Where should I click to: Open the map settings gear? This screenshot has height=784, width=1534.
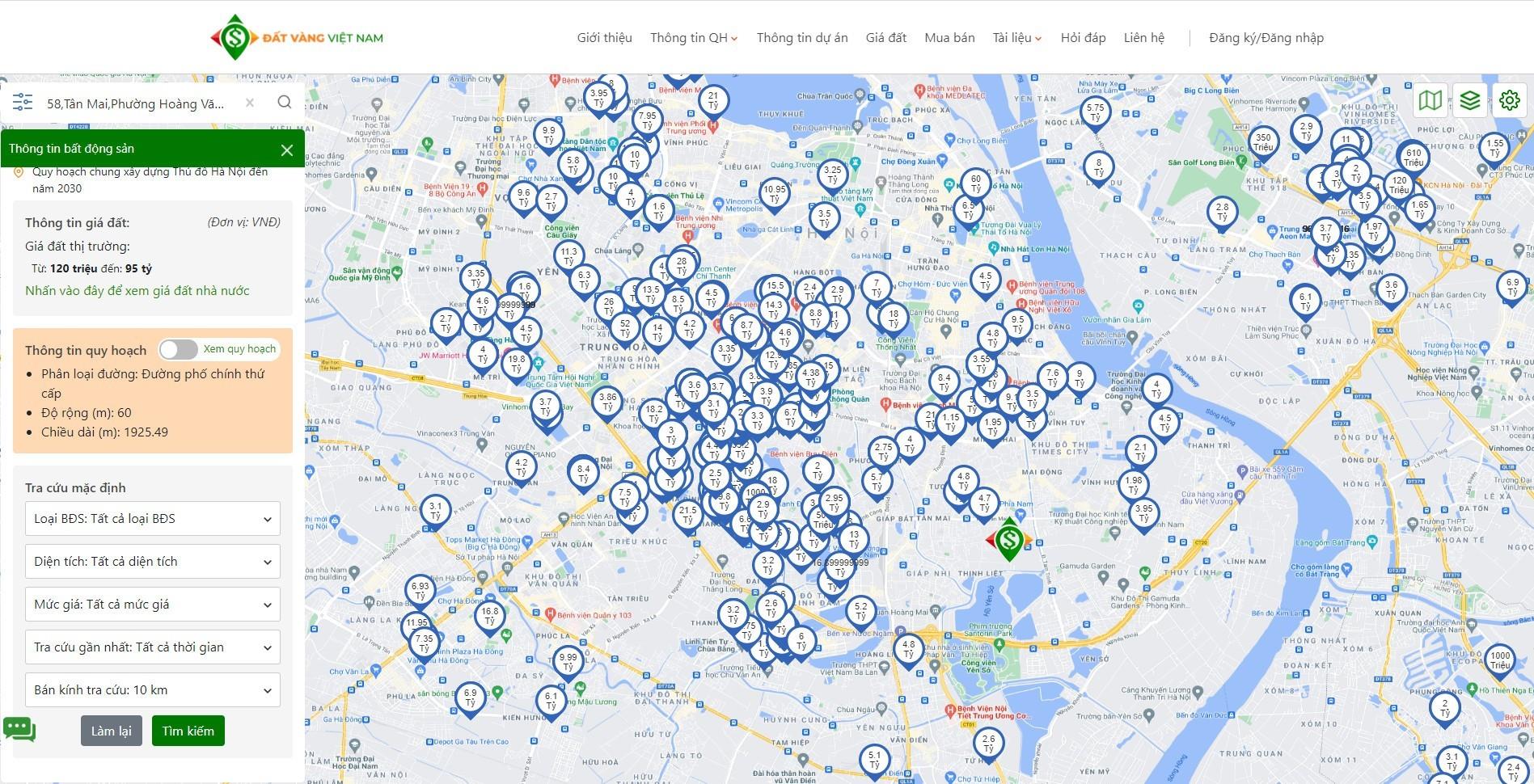click(1509, 100)
